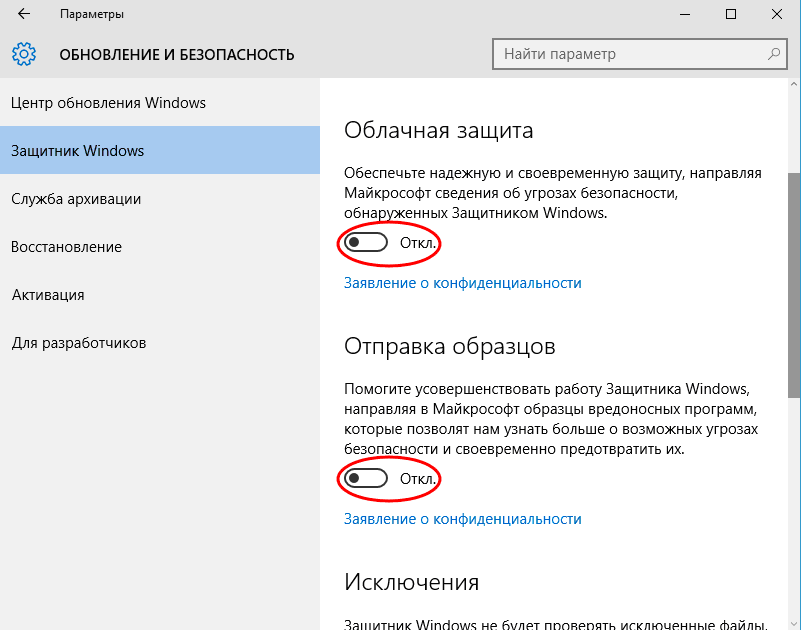Switch to 'Активация' page
Viewport: 801px width, 630px height.
pyautogui.click(x=48, y=295)
